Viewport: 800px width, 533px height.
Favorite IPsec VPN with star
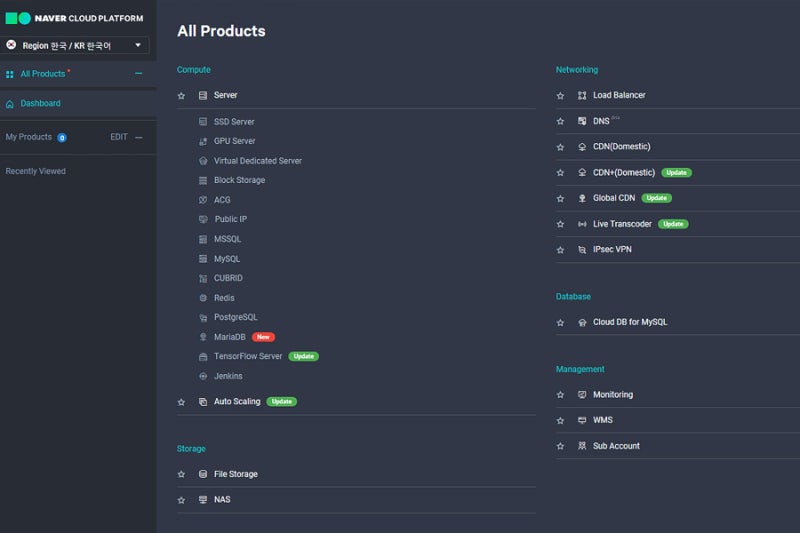(560, 250)
